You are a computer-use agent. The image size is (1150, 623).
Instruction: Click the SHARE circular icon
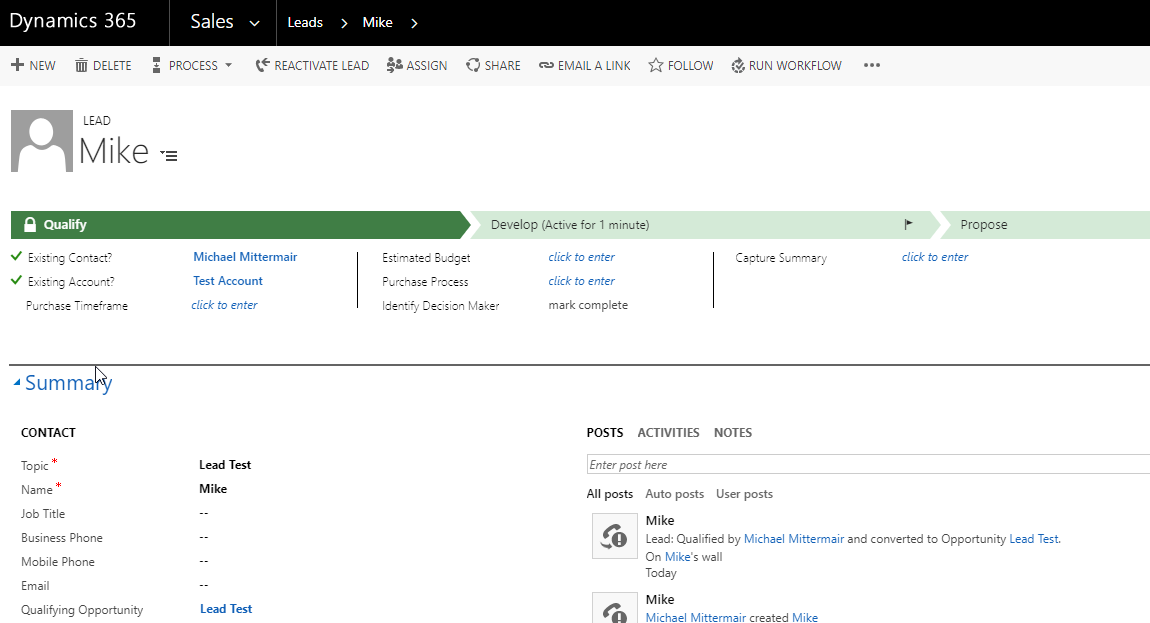tap(473, 65)
